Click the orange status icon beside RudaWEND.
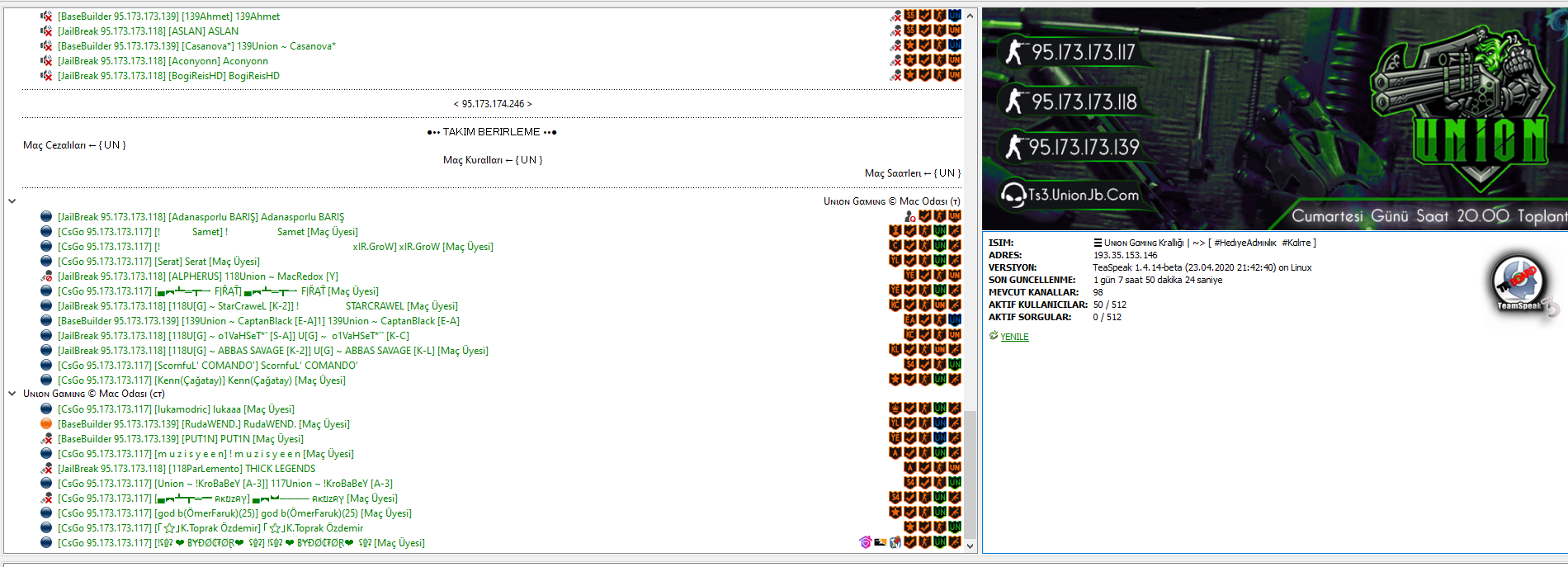This screenshot has width=1568, height=567. tap(46, 424)
